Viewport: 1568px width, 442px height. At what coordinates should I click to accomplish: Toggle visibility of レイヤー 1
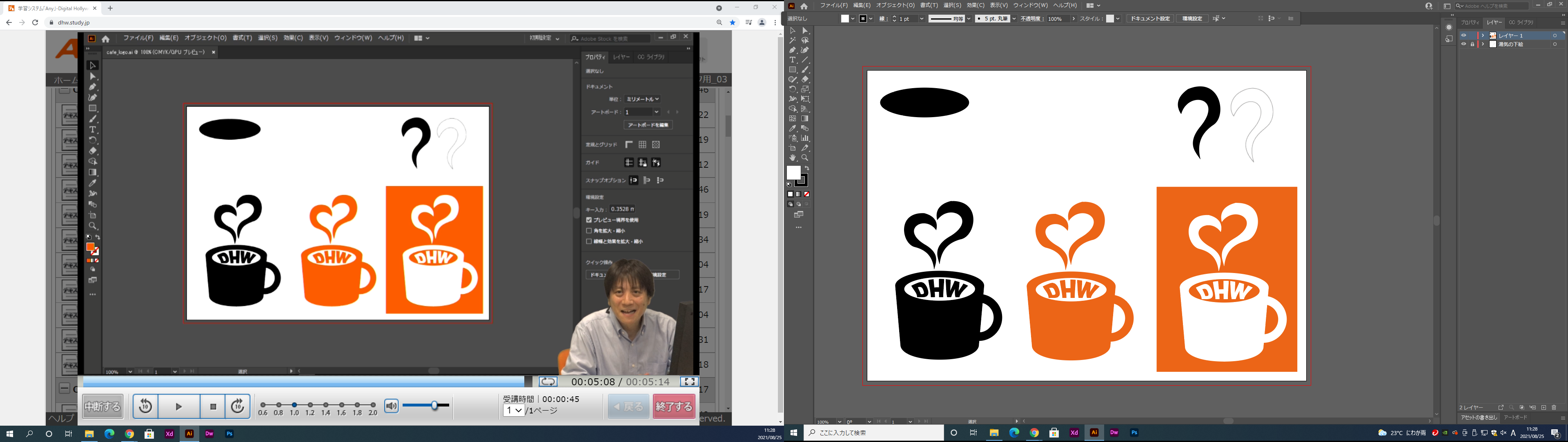click(1464, 35)
